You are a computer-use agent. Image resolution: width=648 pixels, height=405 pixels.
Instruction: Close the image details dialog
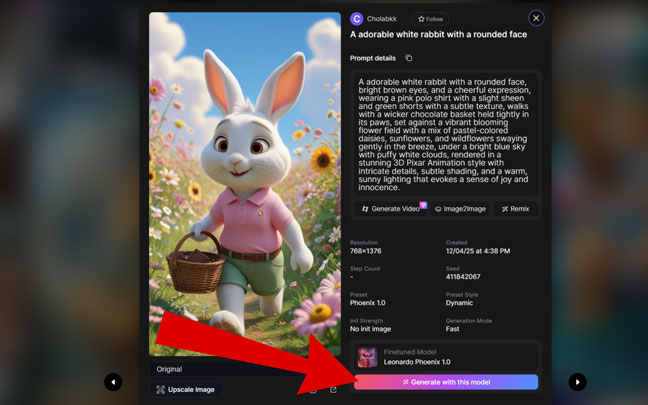click(x=536, y=18)
